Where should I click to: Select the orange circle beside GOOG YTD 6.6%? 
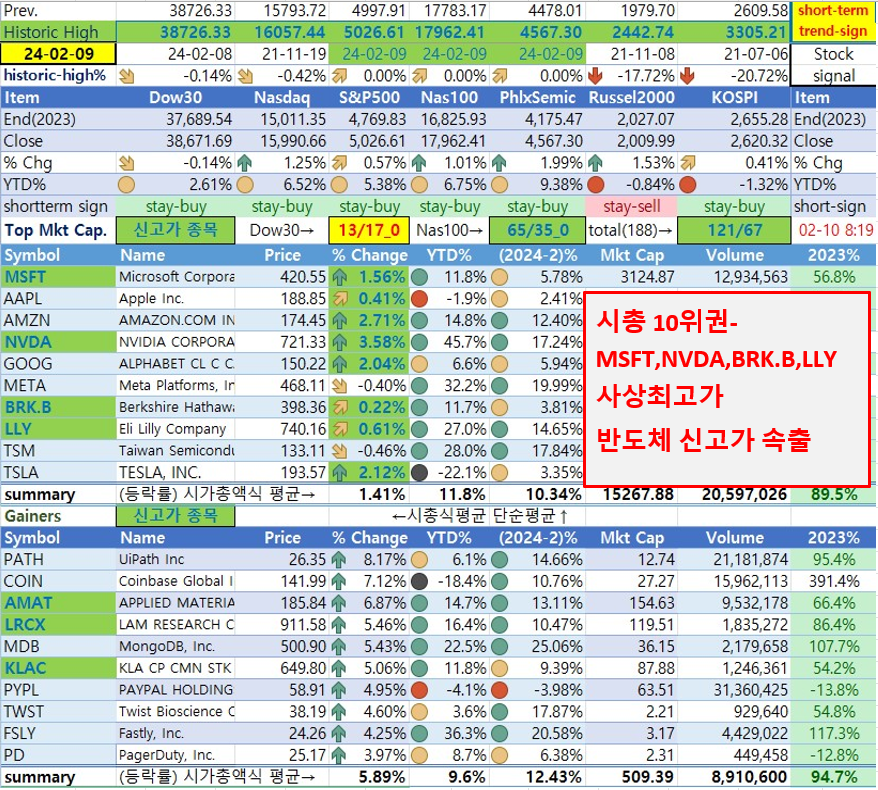point(419,364)
